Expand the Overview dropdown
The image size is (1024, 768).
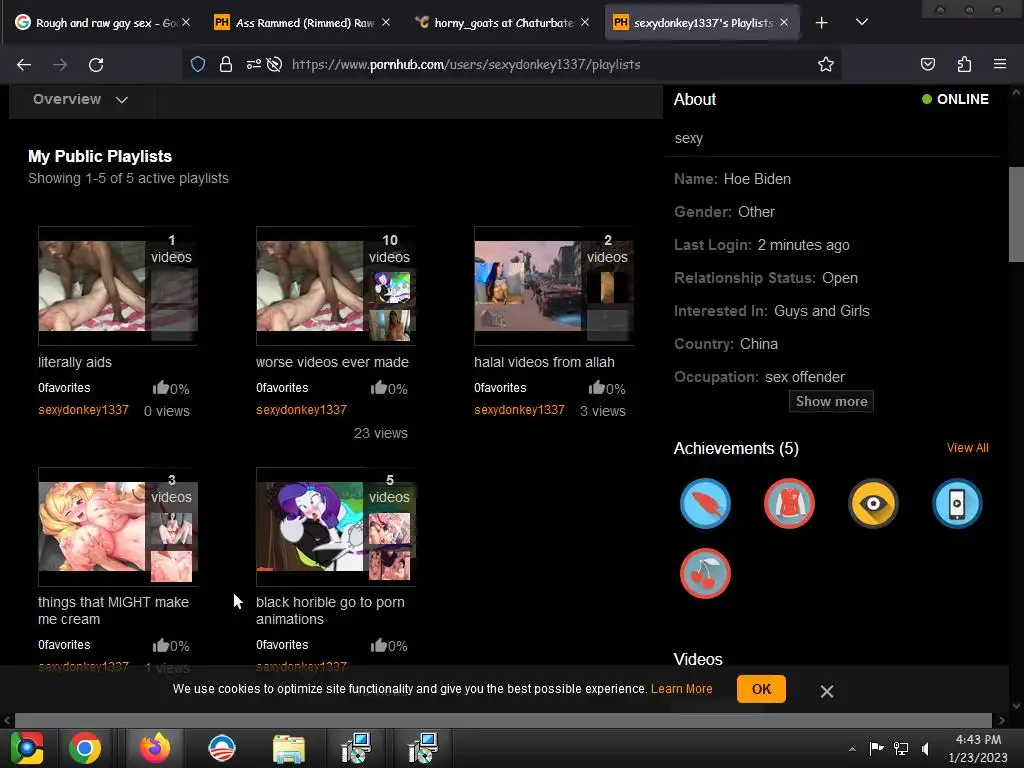81,99
